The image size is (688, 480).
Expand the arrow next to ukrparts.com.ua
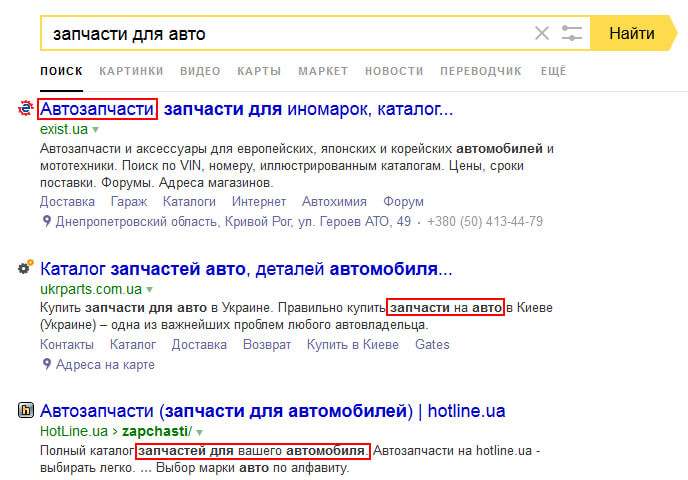click(x=150, y=290)
